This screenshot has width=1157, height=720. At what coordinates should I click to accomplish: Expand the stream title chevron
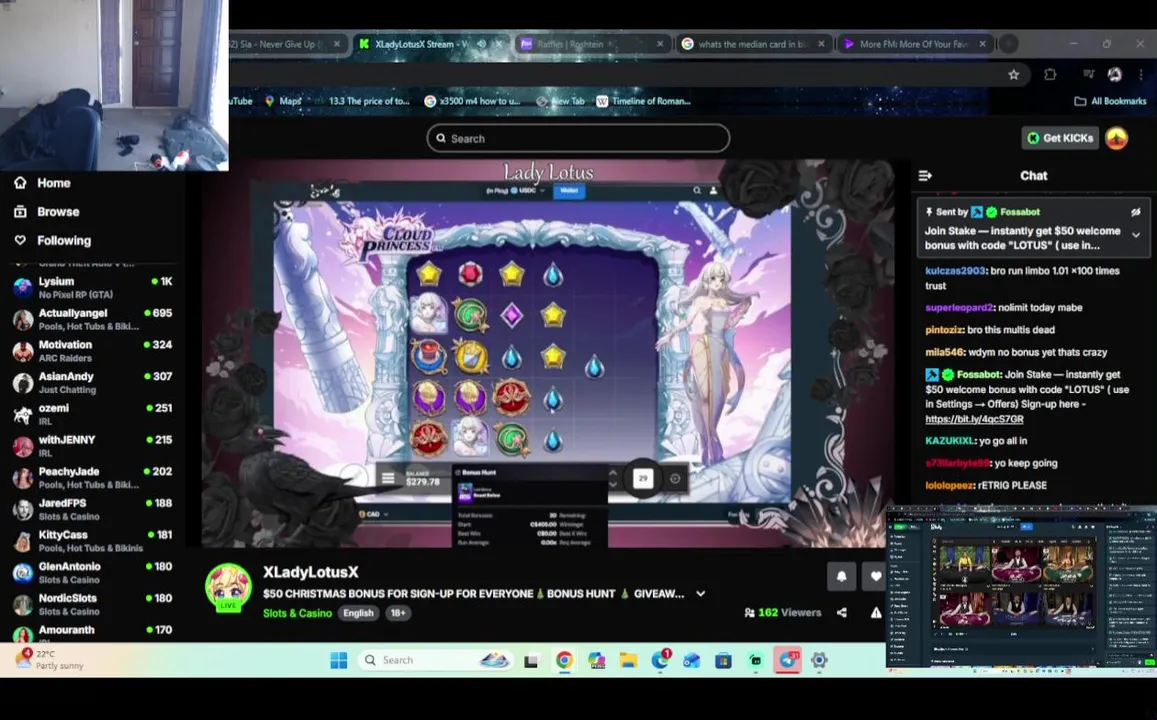(x=700, y=593)
